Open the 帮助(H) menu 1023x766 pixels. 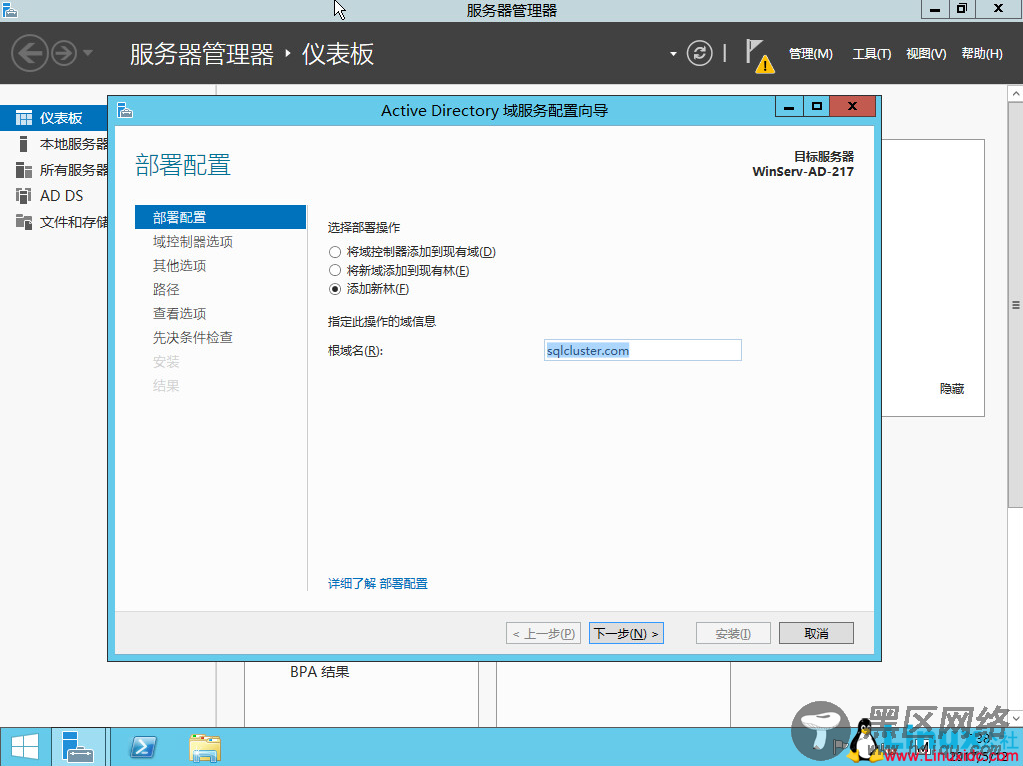(982, 54)
